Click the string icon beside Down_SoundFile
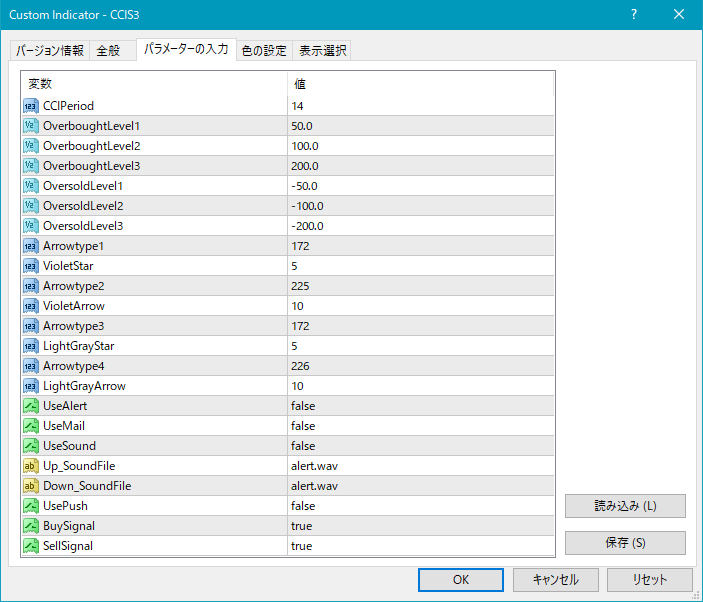Viewport: 703px width, 602px height. point(30,486)
